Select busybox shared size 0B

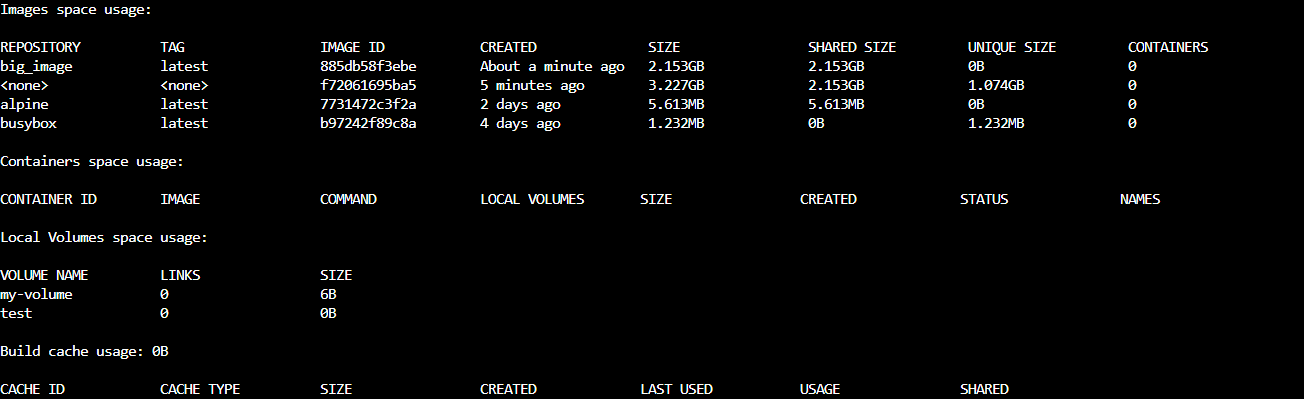coord(816,123)
